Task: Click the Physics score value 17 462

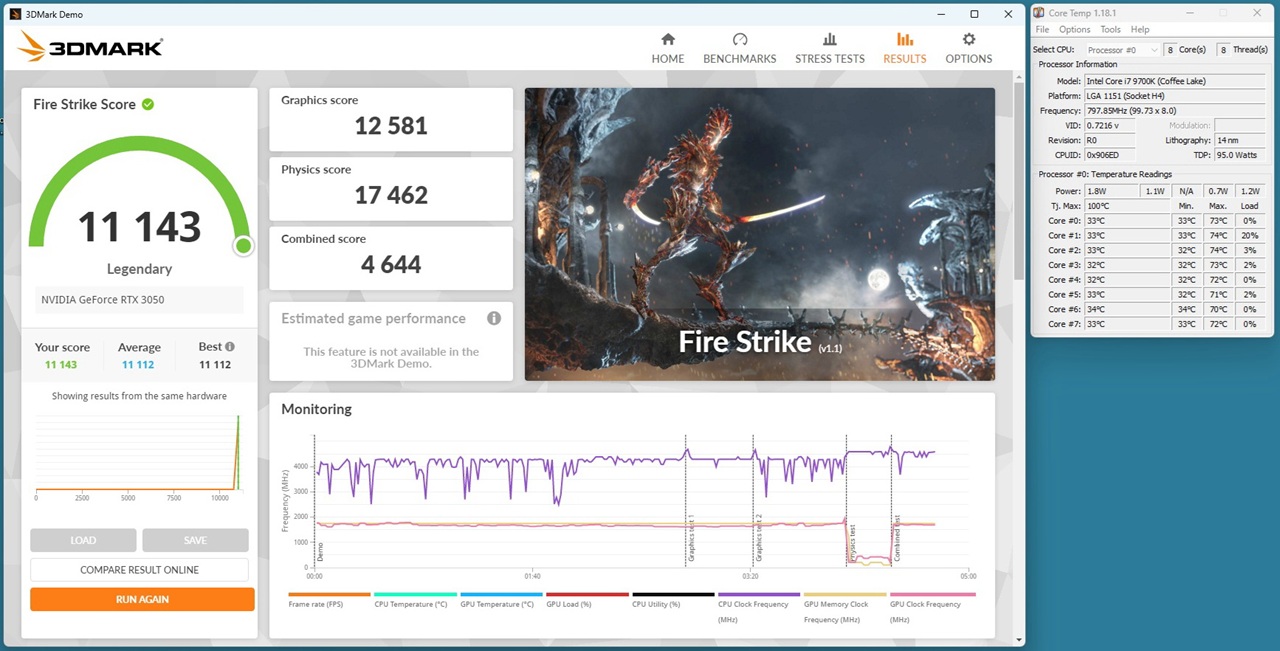Action: pyautogui.click(x=391, y=195)
